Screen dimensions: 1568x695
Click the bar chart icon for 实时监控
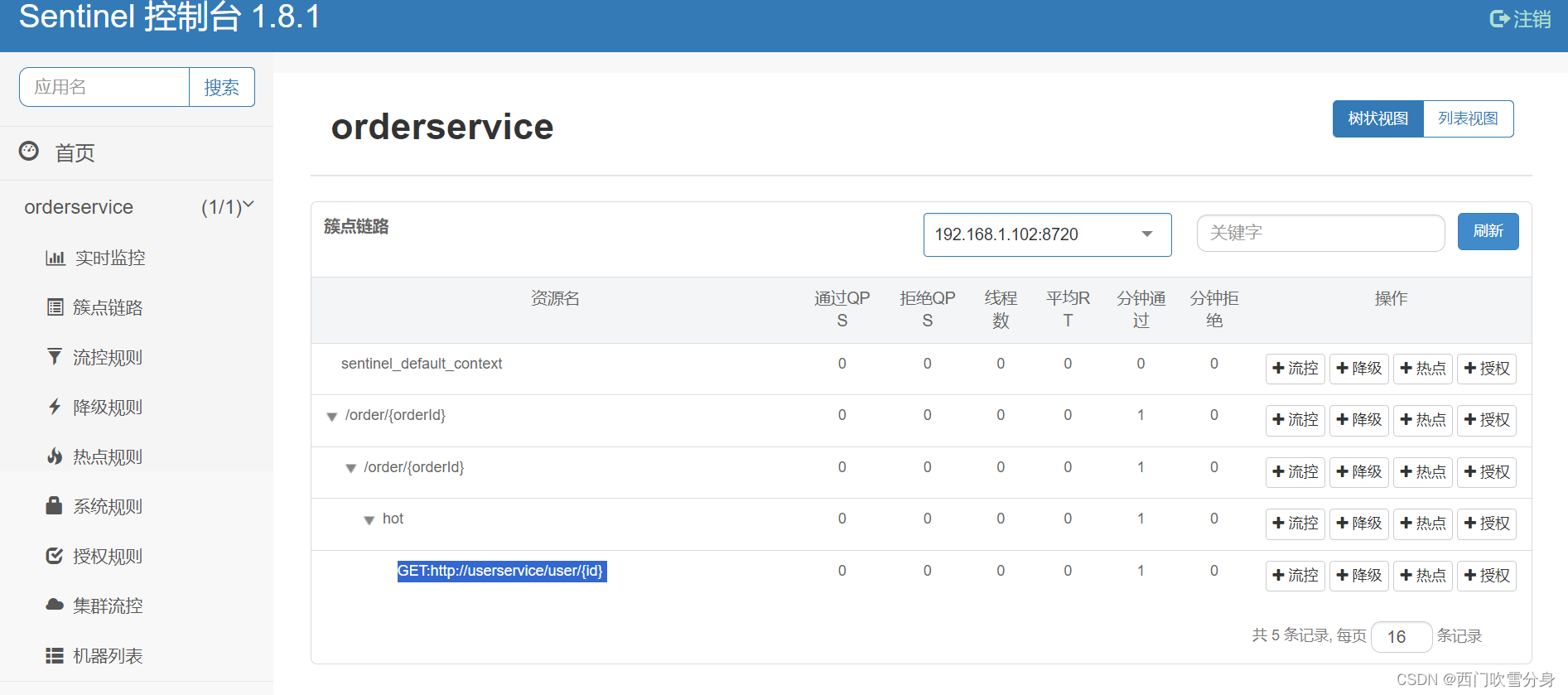[x=55, y=258]
